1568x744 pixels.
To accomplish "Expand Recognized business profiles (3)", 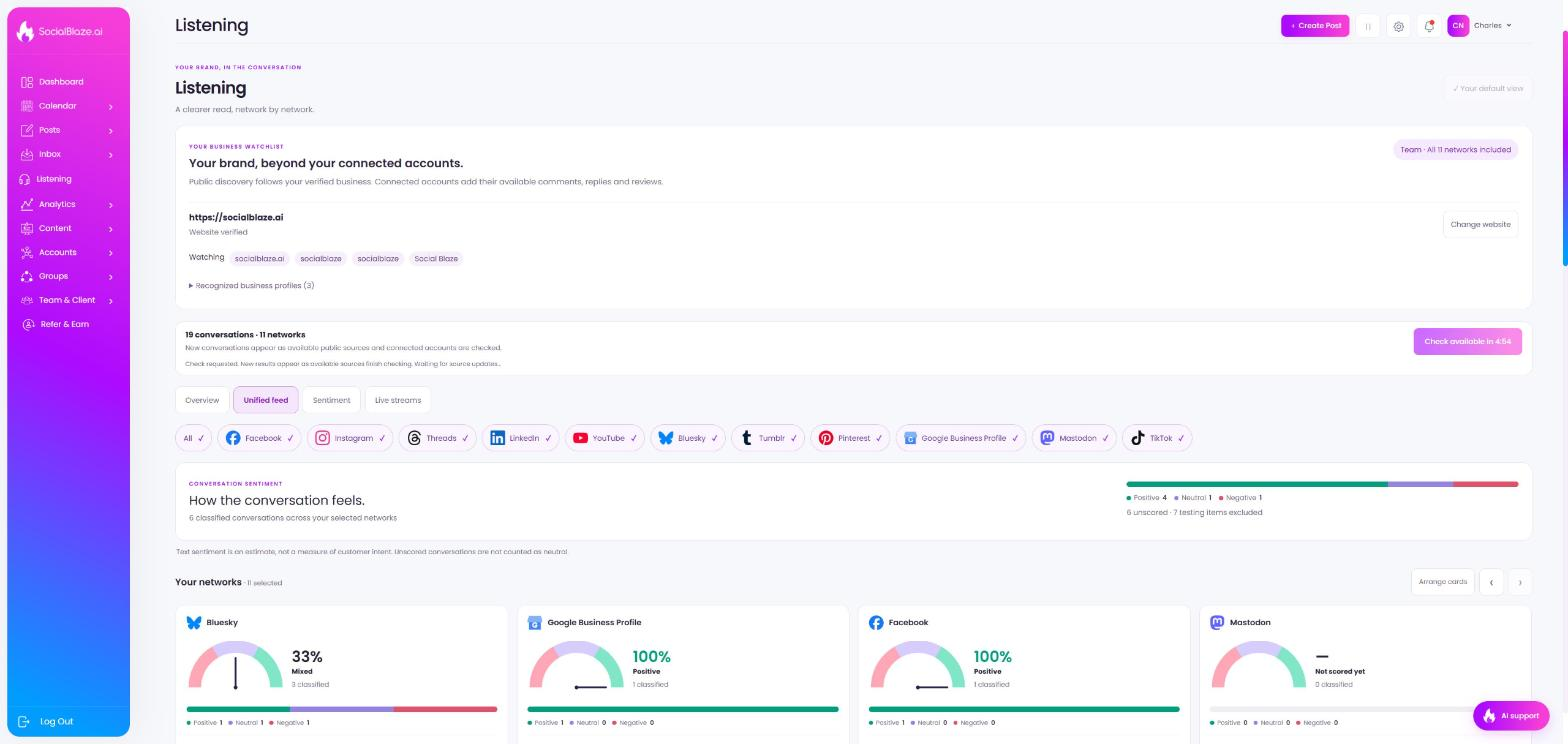I will (x=252, y=286).
